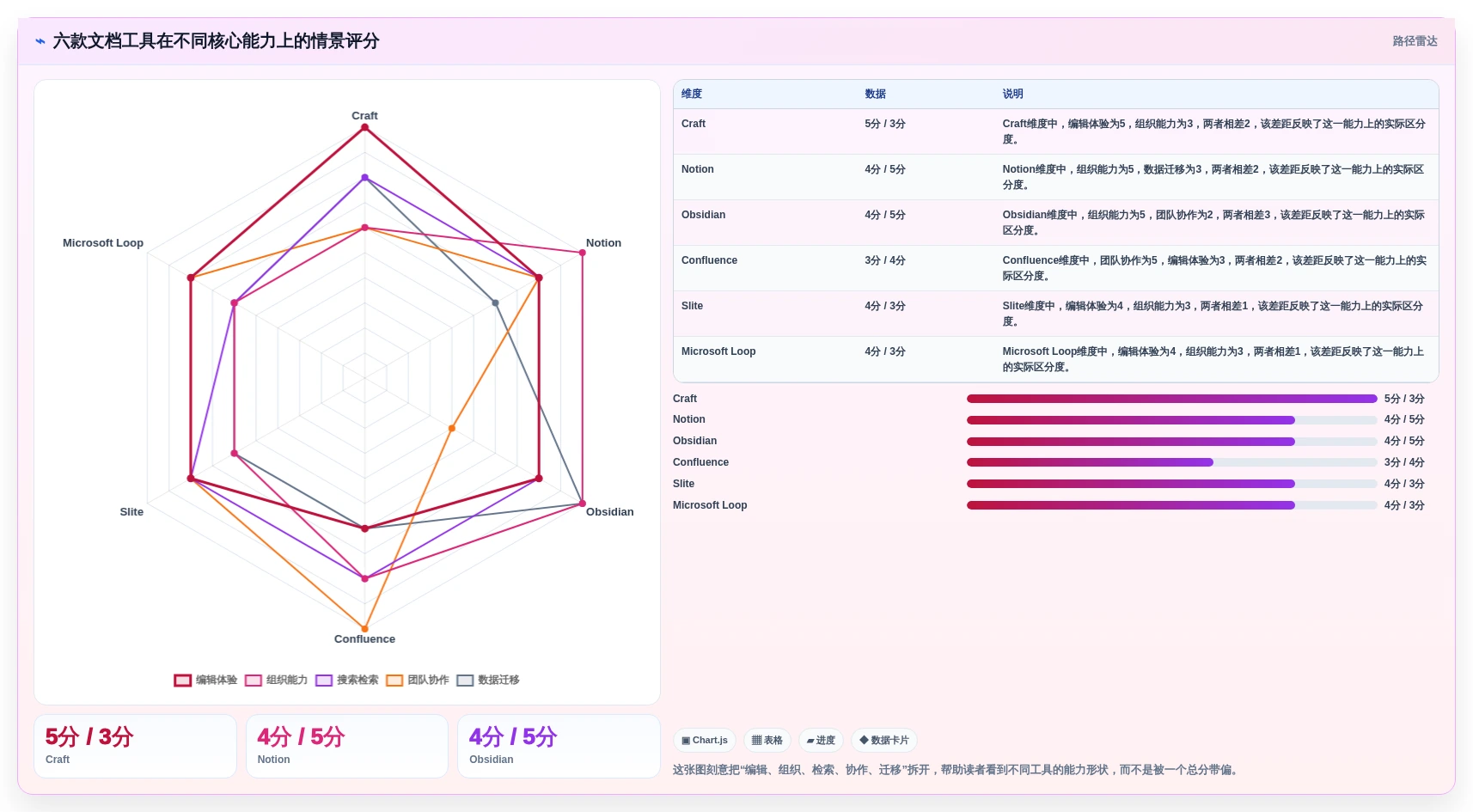Select the Obsidian row in the table
Screen dimensions: 1473x812
pos(1055,223)
